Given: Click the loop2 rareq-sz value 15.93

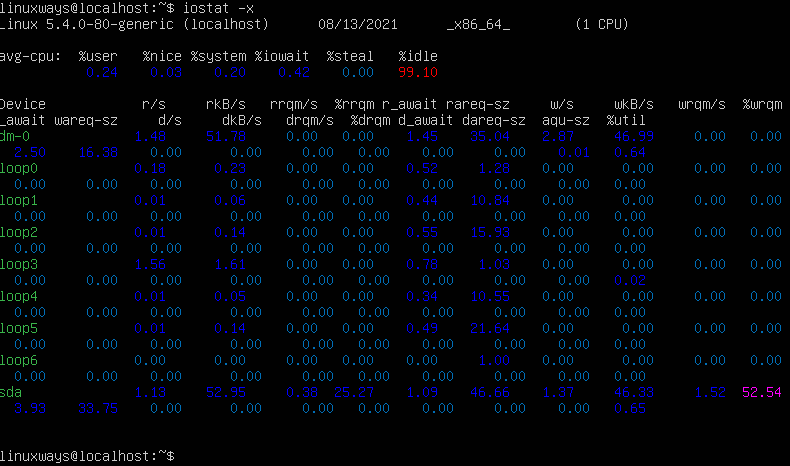Looking at the screenshot, I should [490, 233].
